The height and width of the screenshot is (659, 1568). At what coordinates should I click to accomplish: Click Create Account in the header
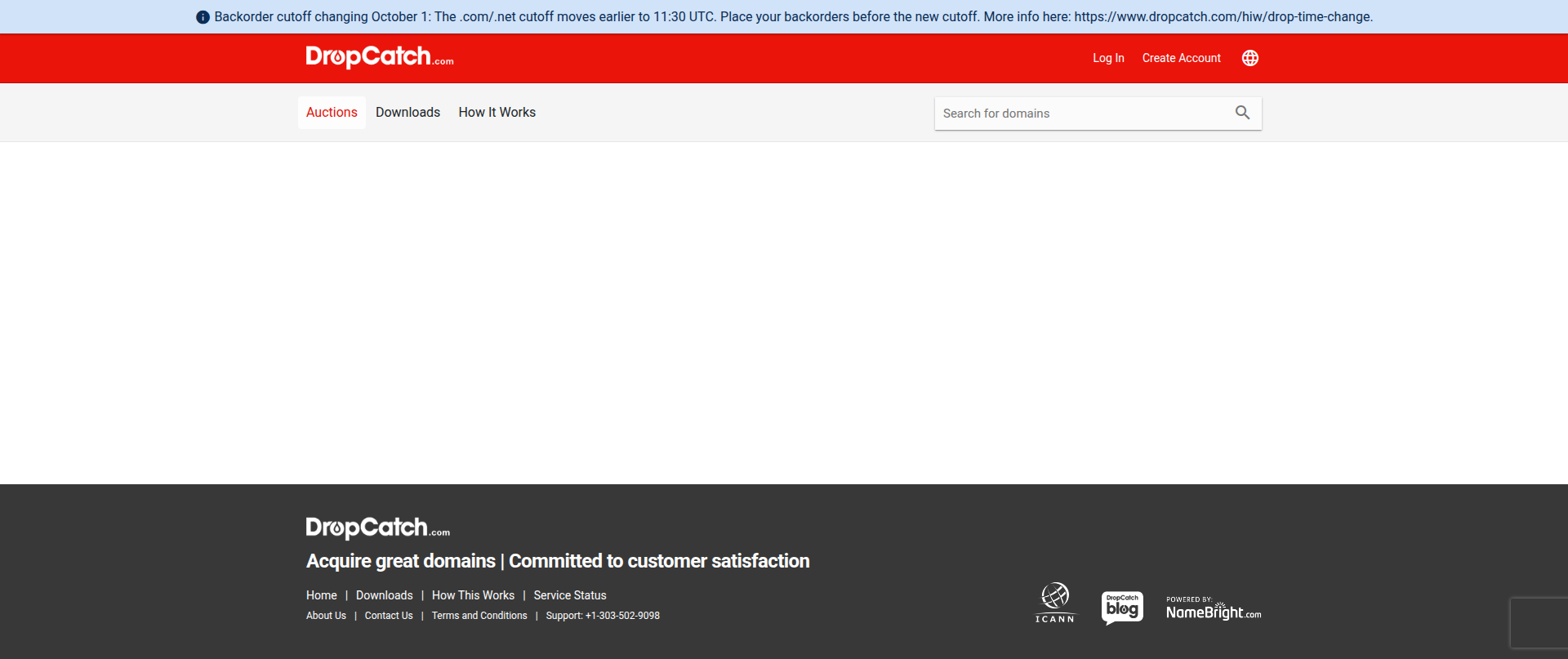(x=1181, y=58)
